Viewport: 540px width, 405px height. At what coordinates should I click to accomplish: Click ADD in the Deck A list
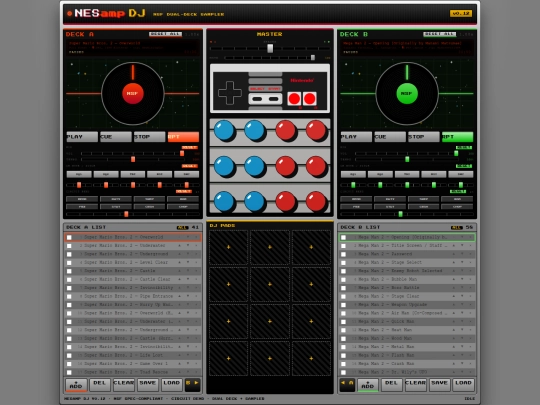pyautogui.click(x=76, y=385)
